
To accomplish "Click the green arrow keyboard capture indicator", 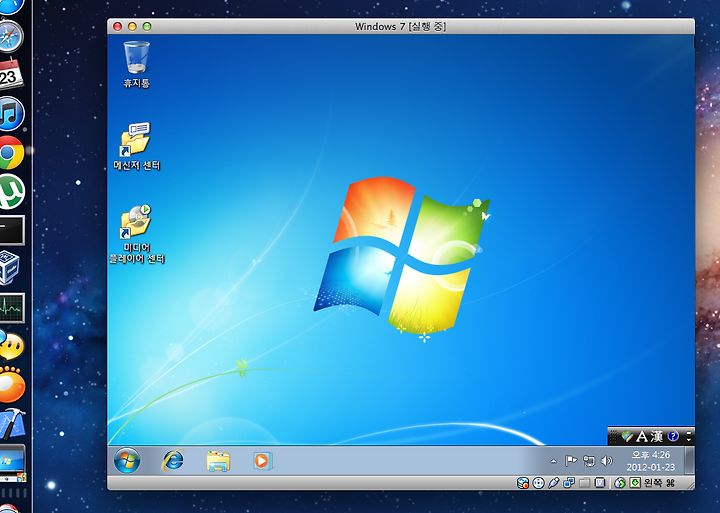I will [635, 483].
